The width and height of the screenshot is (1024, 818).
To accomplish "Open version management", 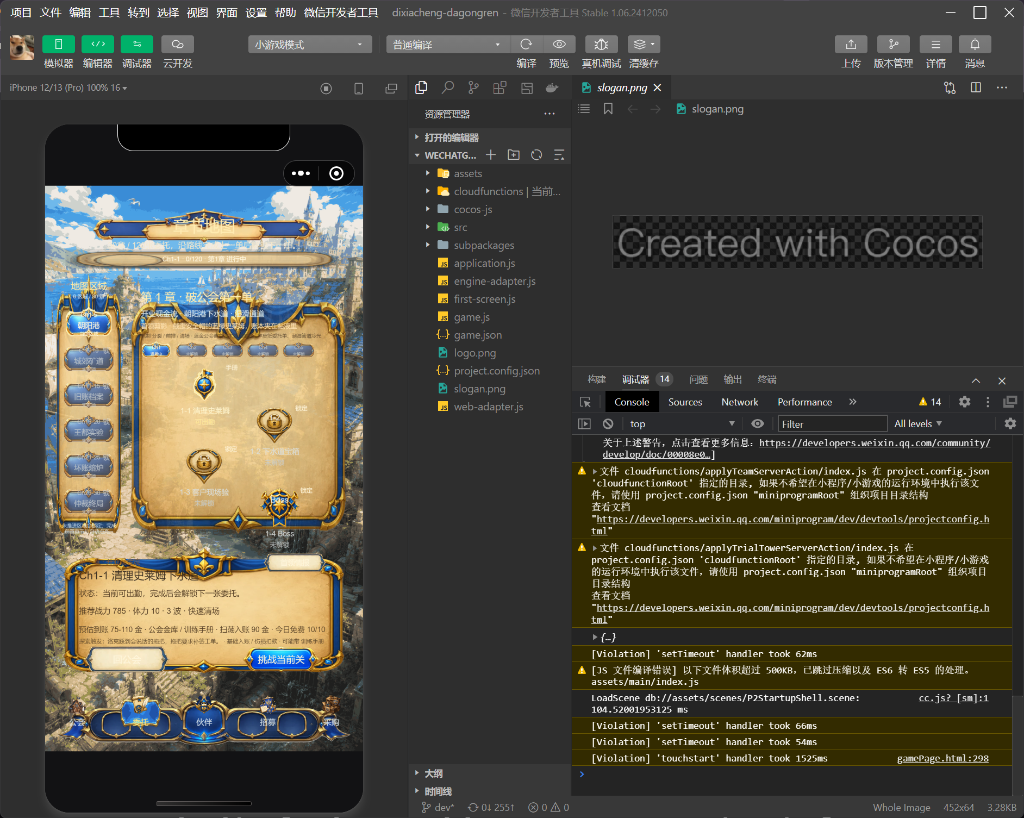I will click(893, 44).
